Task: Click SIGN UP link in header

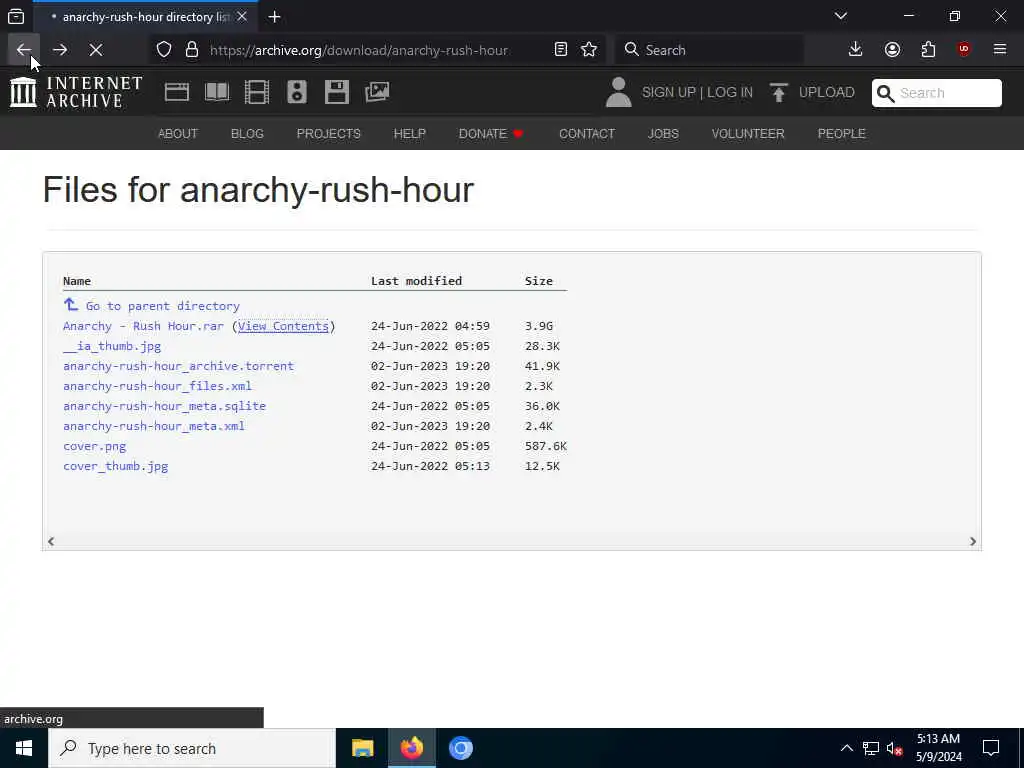Action: pyautogui.click(x=669, y=93)
